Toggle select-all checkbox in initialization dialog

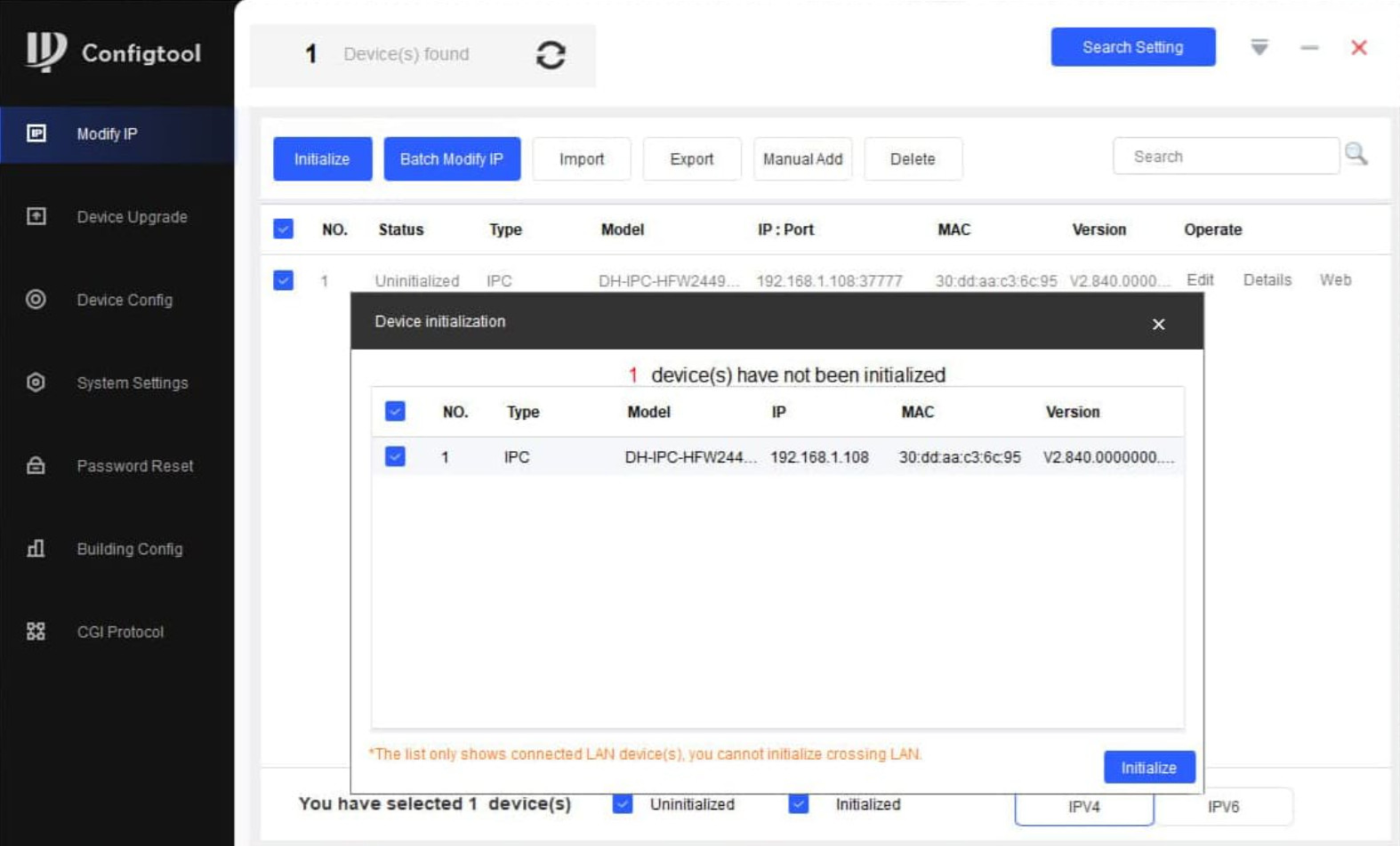395,411
